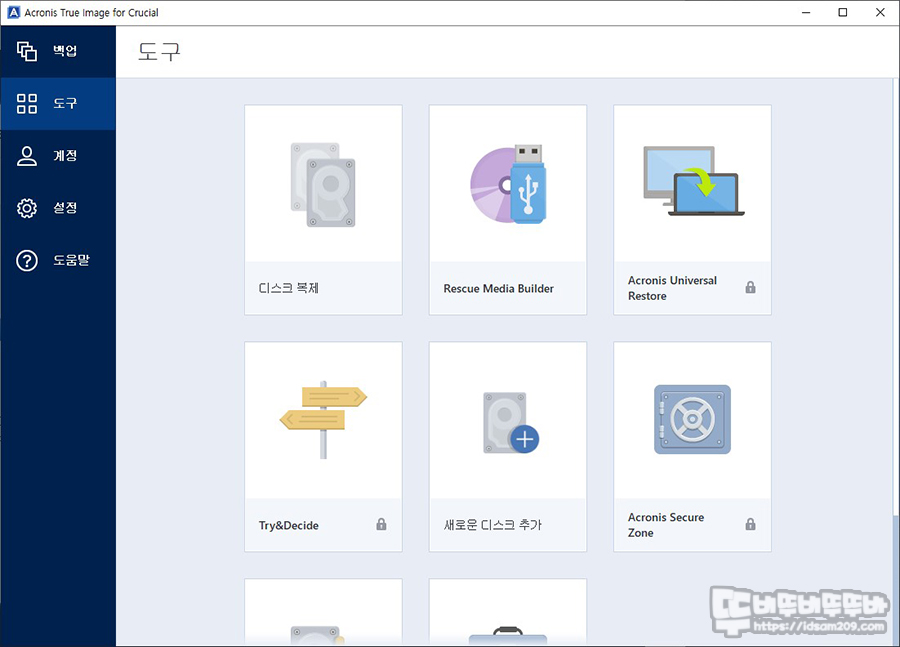
Task: Open the 계정 account person icon
Action: [26, 156]
